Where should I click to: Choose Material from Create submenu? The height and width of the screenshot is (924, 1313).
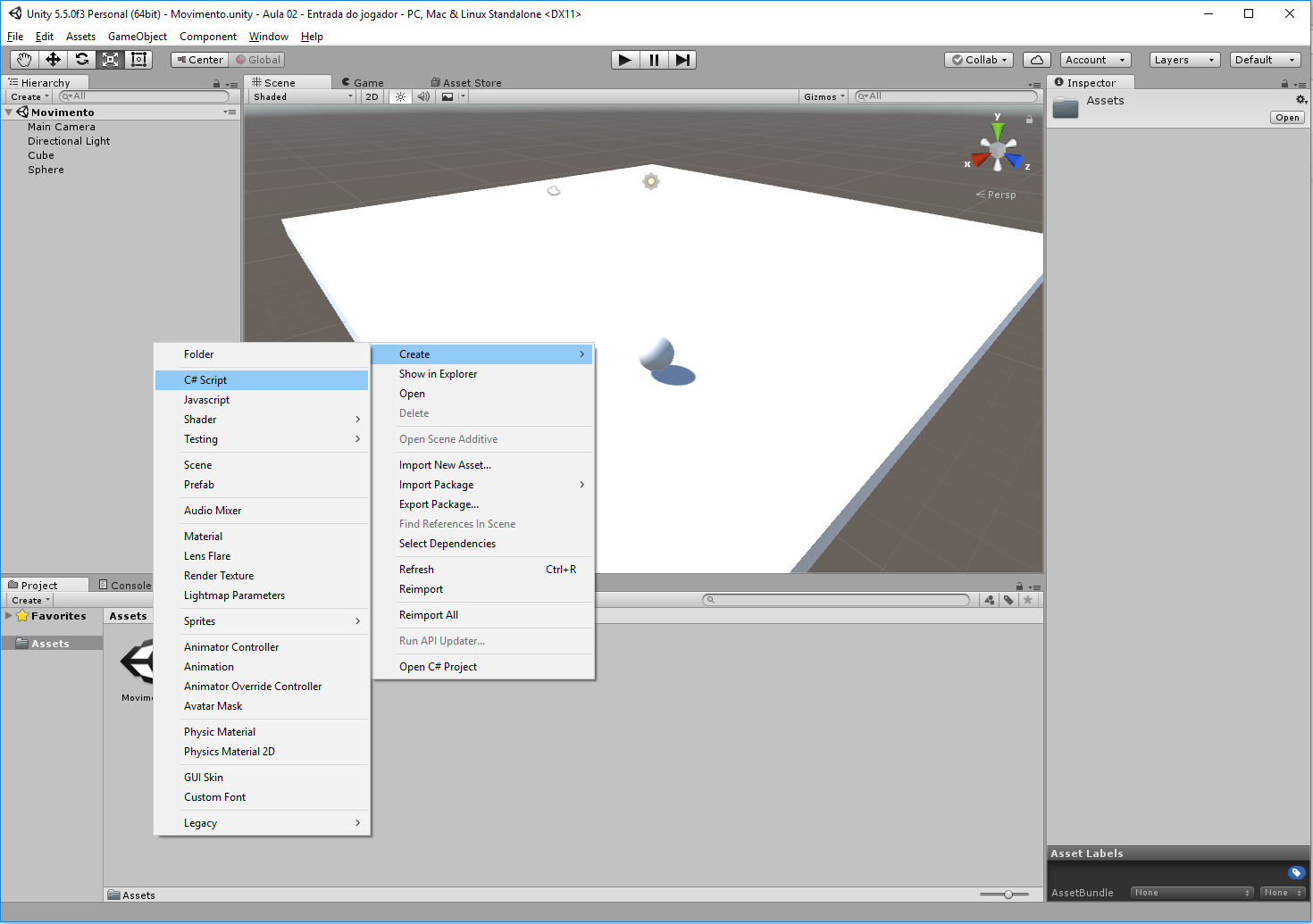click(x=262, y=537)
